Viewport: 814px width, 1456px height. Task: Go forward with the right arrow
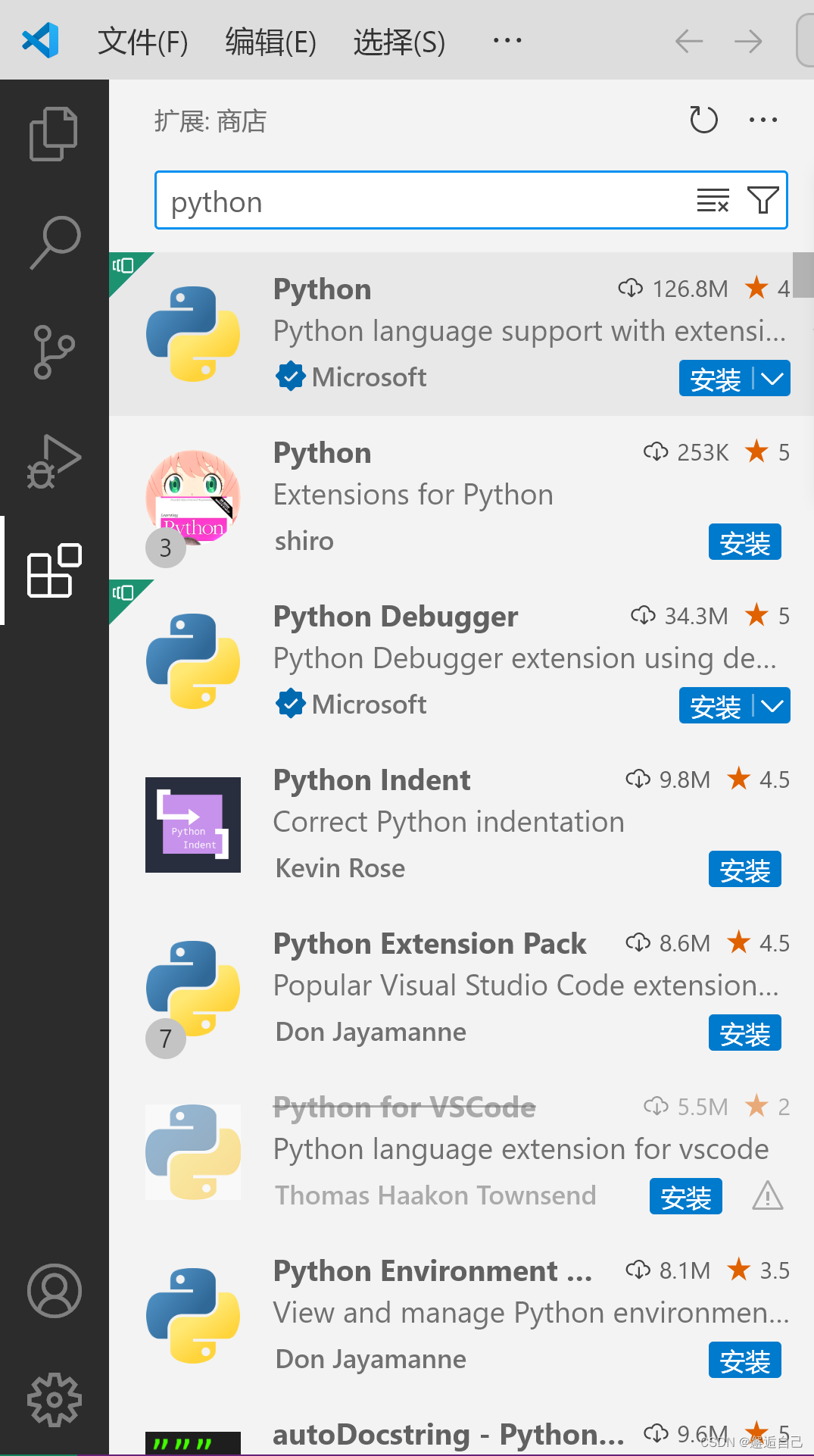pyautogui.click(x=748, y=41)
